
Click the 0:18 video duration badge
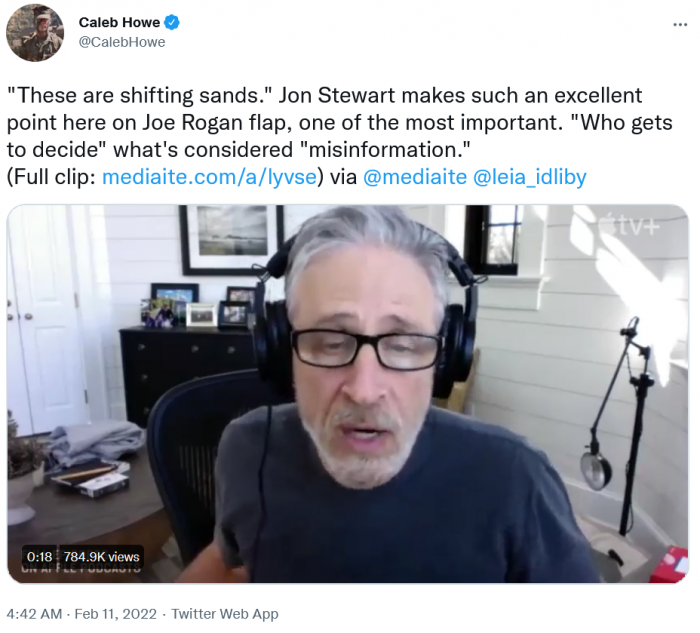point(39,557)
